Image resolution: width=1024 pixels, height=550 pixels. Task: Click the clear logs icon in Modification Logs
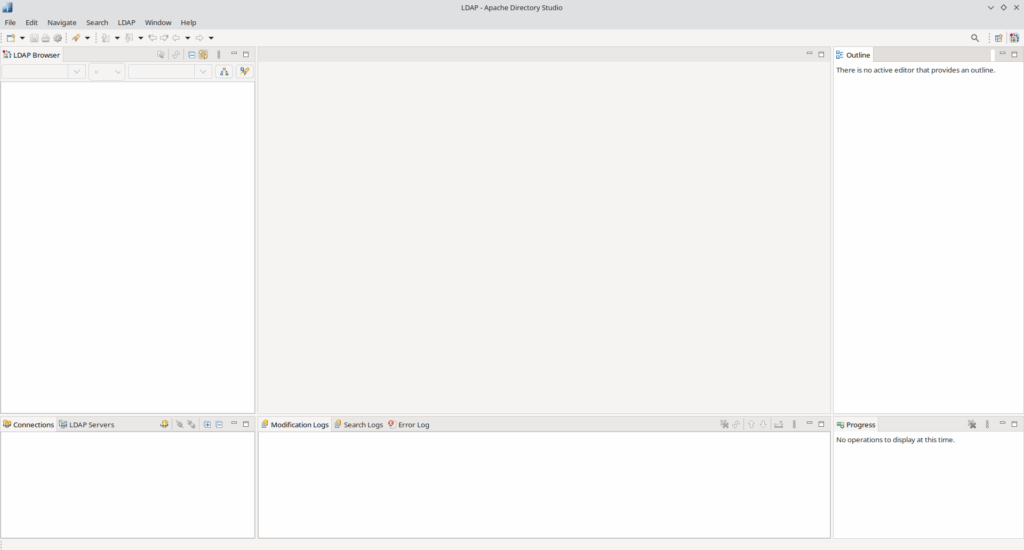point(724,425)
